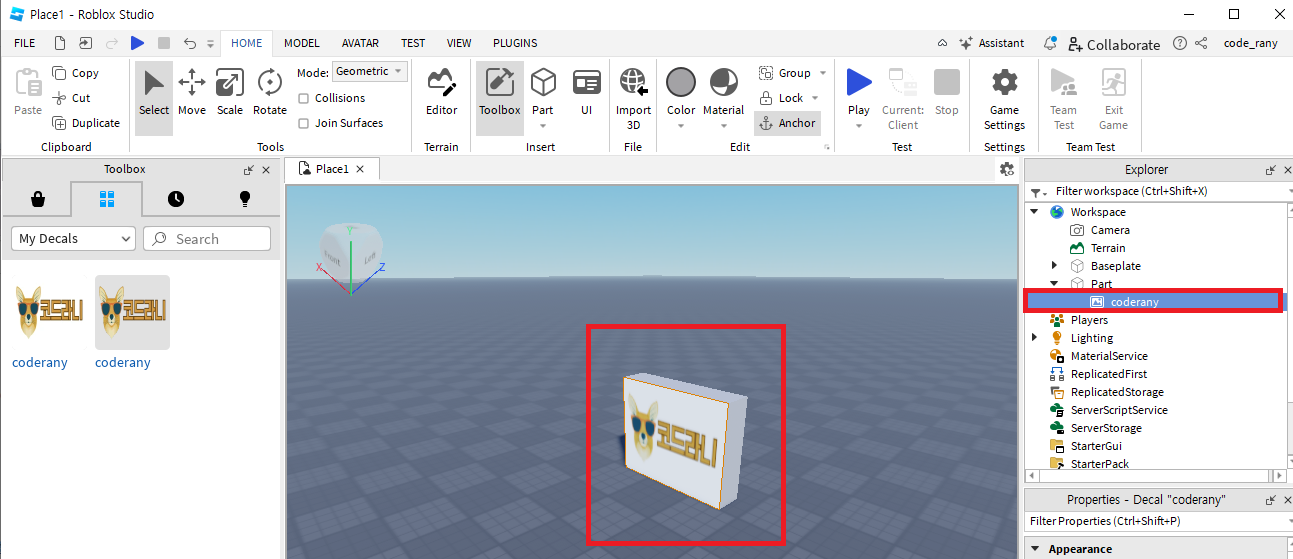Screen dimensions: 1293x559
Task: Click the Copy button
Action: pyautogui.click(x=76, y=73)
